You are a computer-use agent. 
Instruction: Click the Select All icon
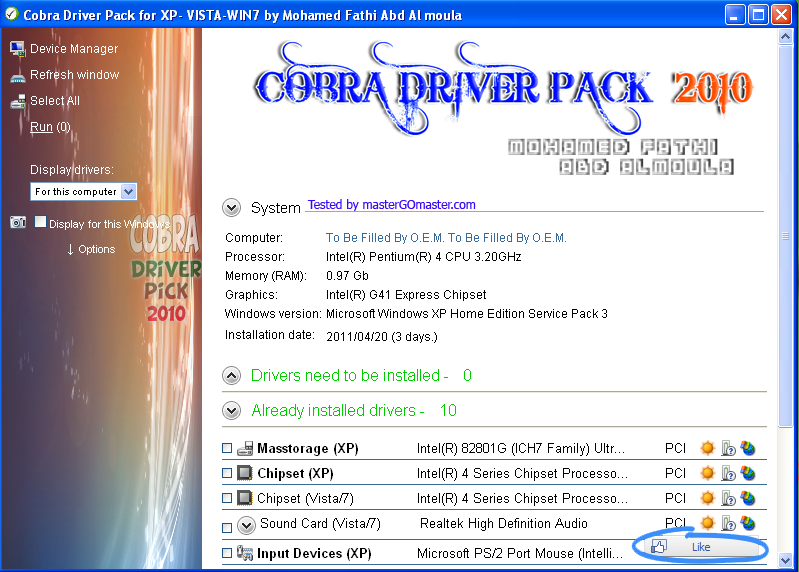18,101
